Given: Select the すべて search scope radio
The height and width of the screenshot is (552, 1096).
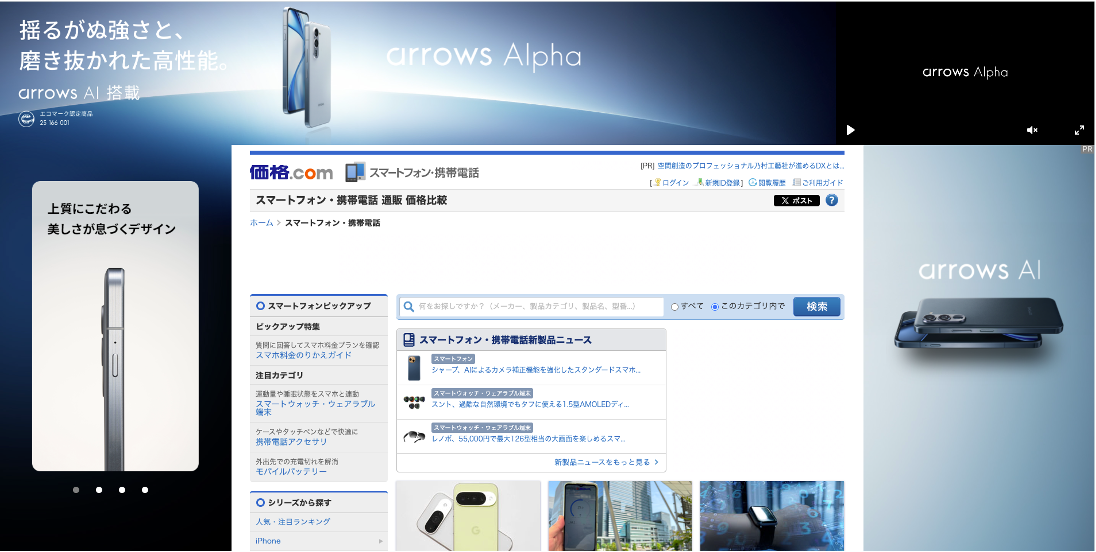Looking at the screenshot, I should tap(675, 307).
